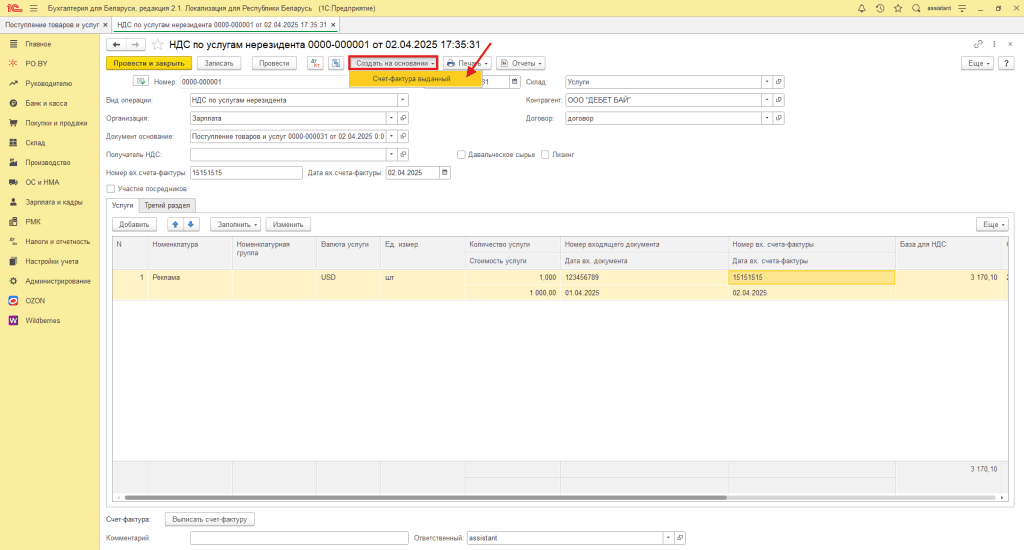
Task: Go back with the left arrow
Action: click(x=116, y=44)
